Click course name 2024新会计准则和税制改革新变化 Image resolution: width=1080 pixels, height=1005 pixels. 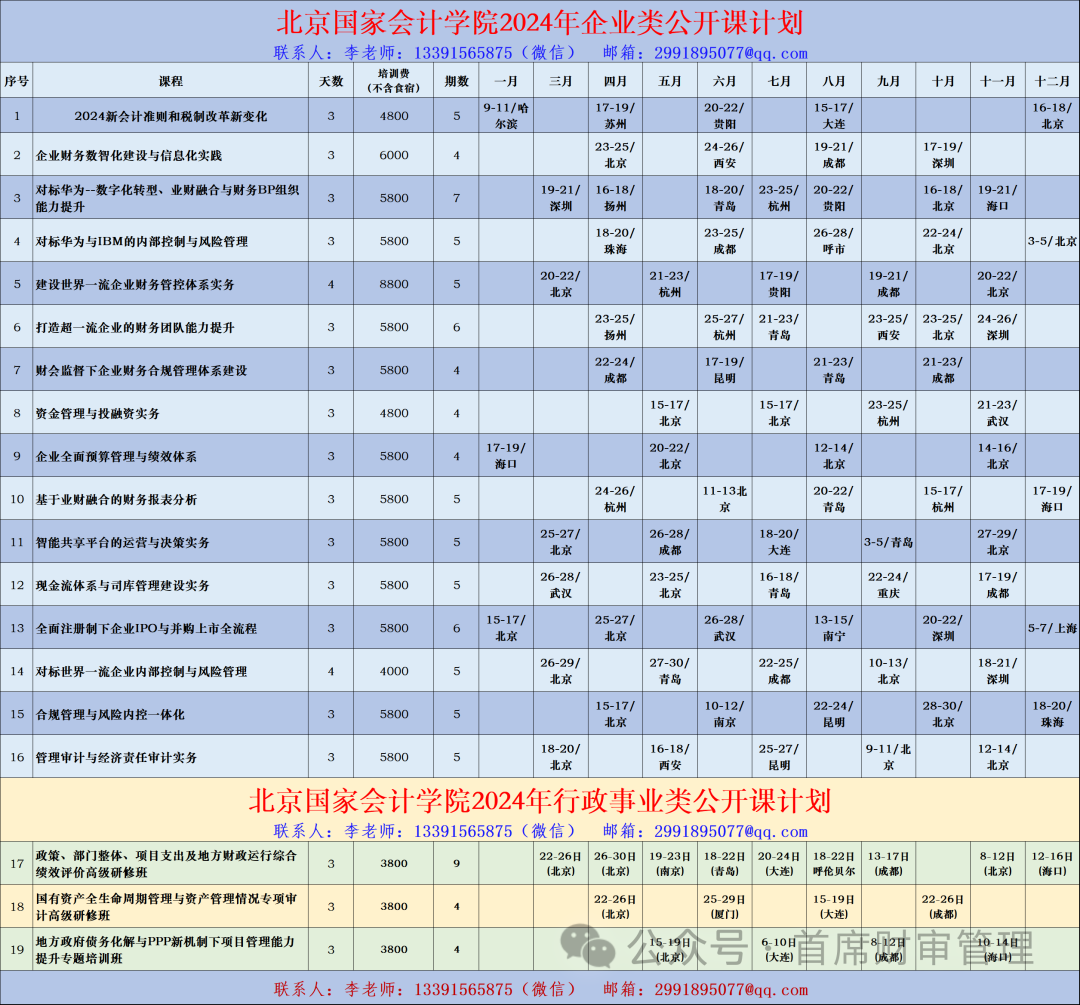[x=170, y=116]
